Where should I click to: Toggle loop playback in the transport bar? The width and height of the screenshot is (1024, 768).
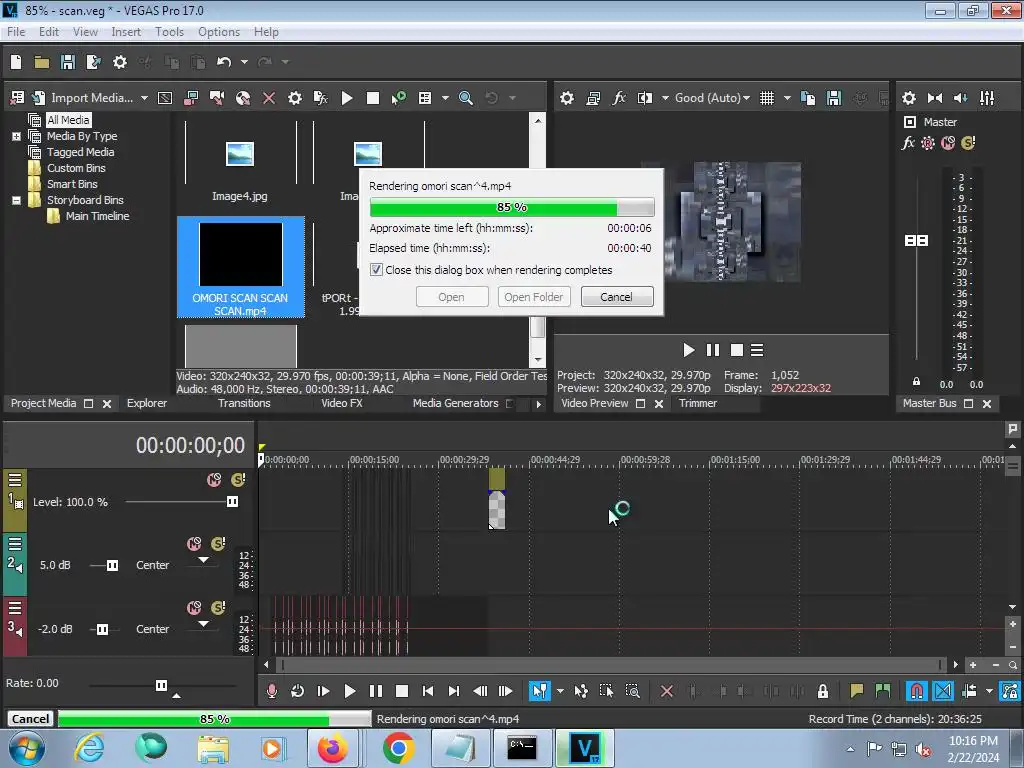pyautogui.click(x=298, y=691)
